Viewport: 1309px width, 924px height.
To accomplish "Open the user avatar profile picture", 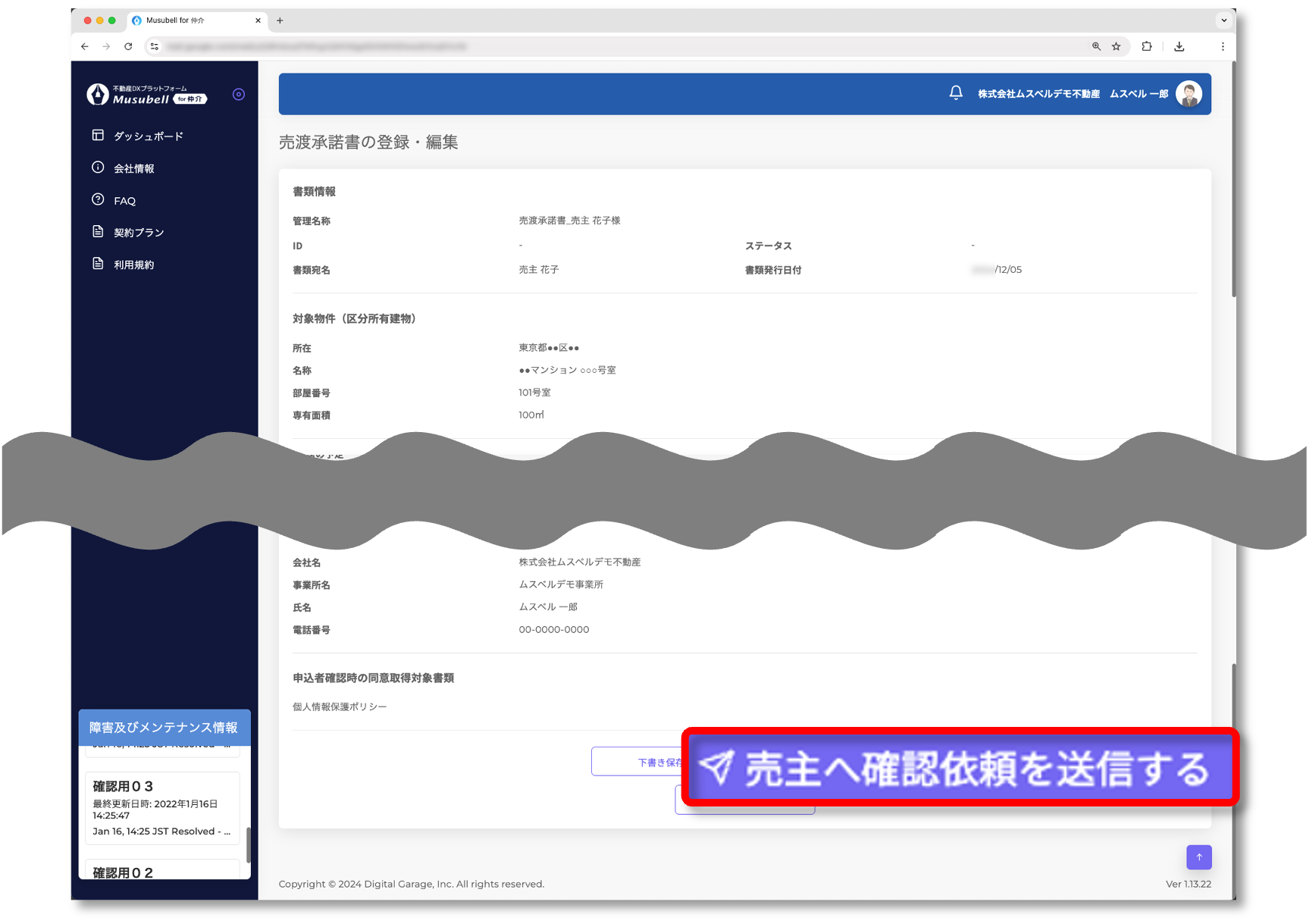I will coord(1188,94).
